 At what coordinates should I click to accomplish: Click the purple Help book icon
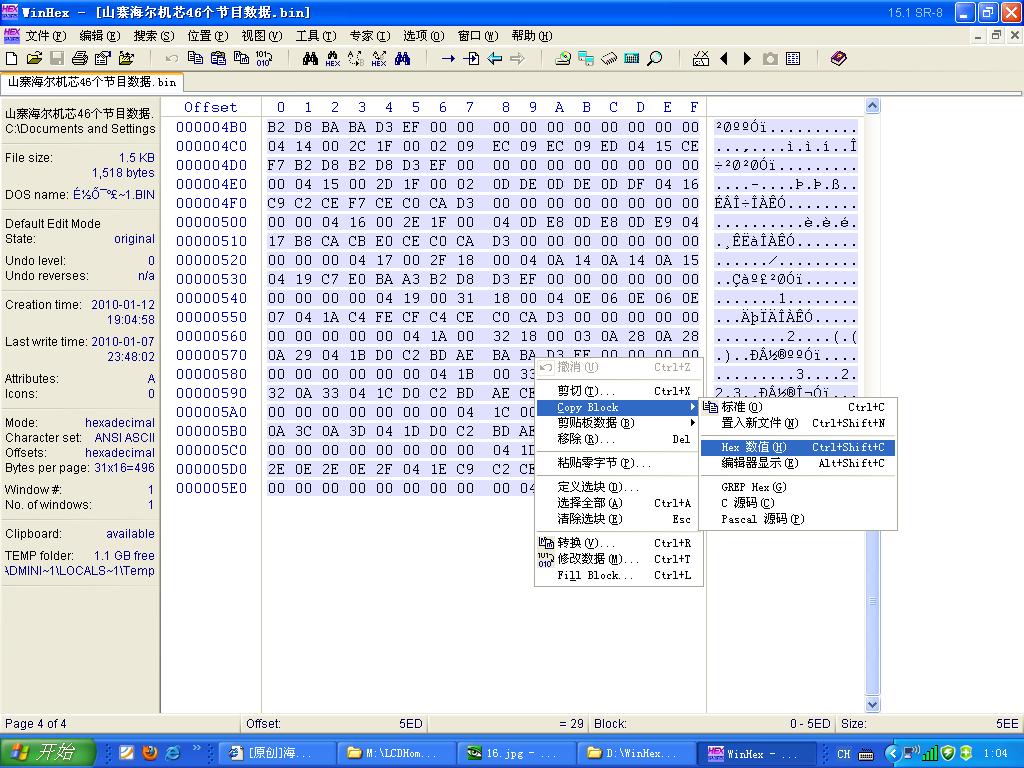pos(839,59)
